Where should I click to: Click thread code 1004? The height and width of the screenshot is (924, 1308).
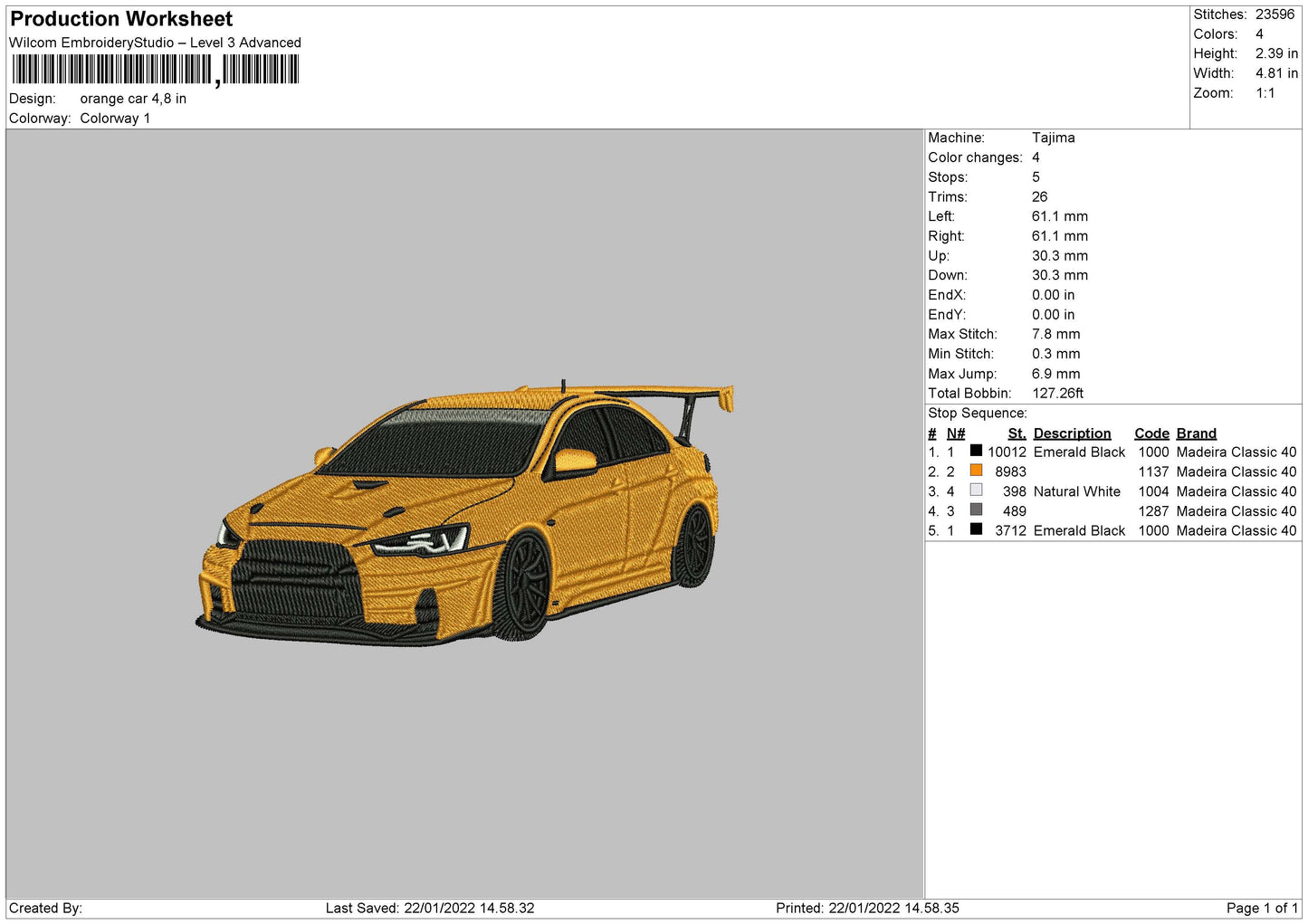click(x=1154, y=492)
